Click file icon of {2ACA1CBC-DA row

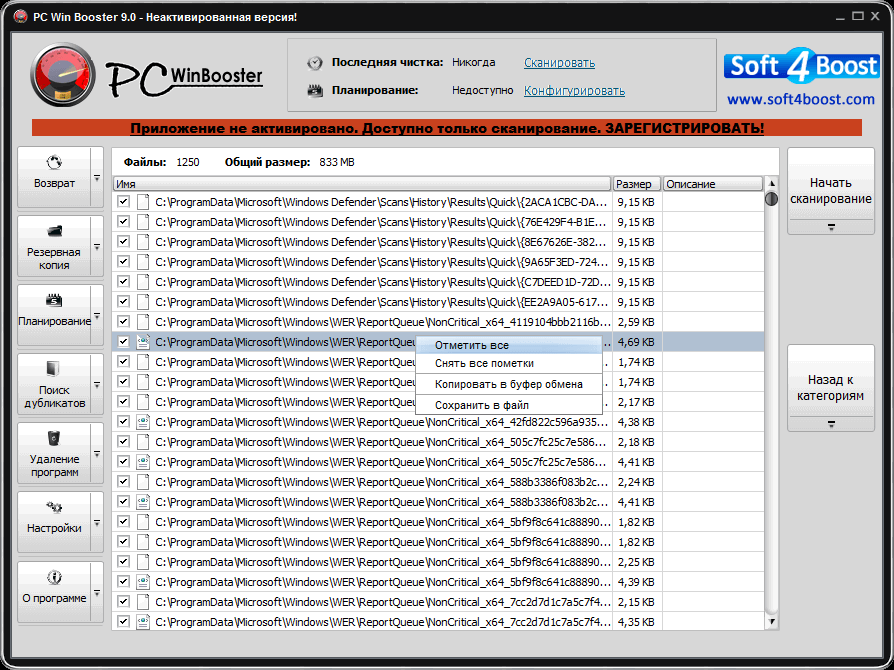[143, 202]
